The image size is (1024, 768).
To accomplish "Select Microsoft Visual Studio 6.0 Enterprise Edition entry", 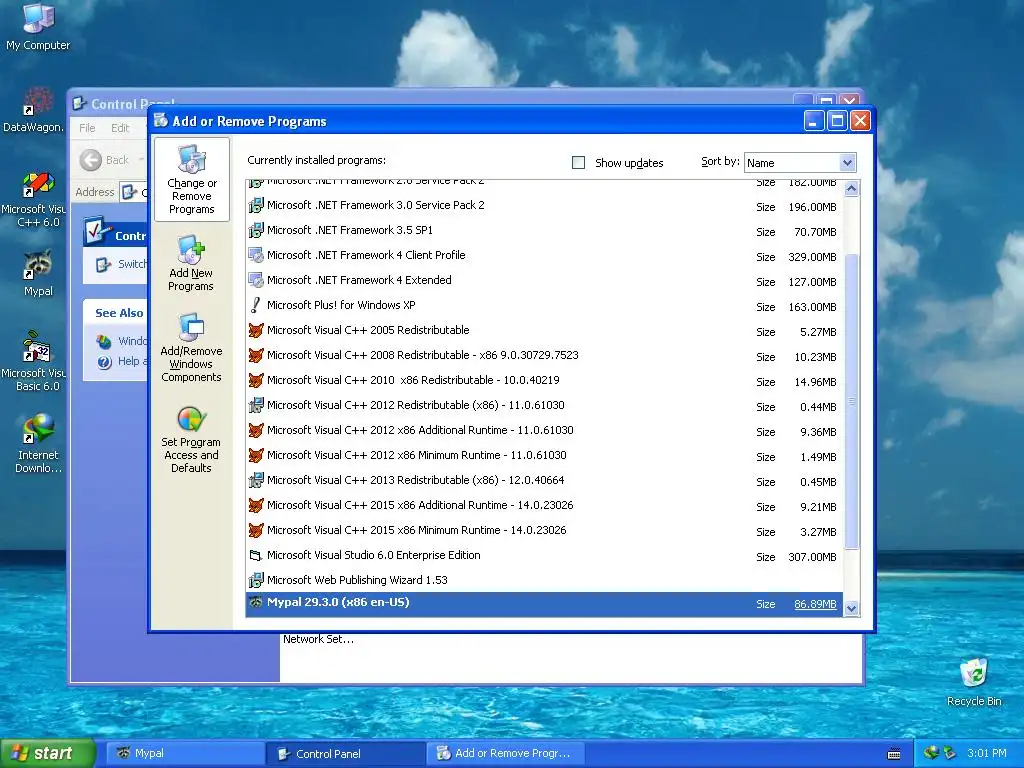I will (x=544, y=556).
